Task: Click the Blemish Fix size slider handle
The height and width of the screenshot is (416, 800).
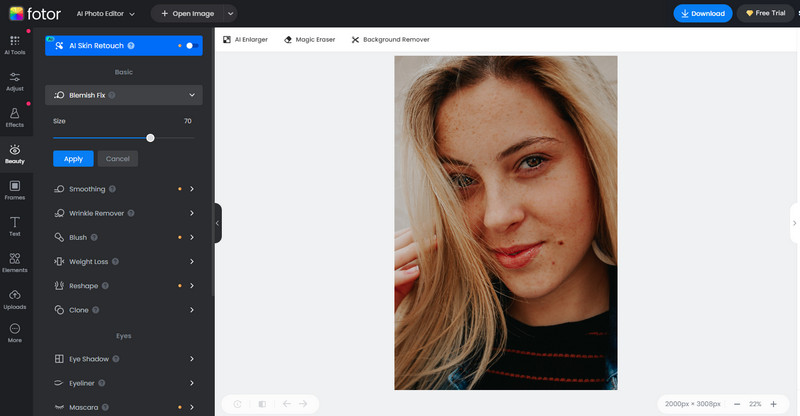Action: (x=150, y=138)
